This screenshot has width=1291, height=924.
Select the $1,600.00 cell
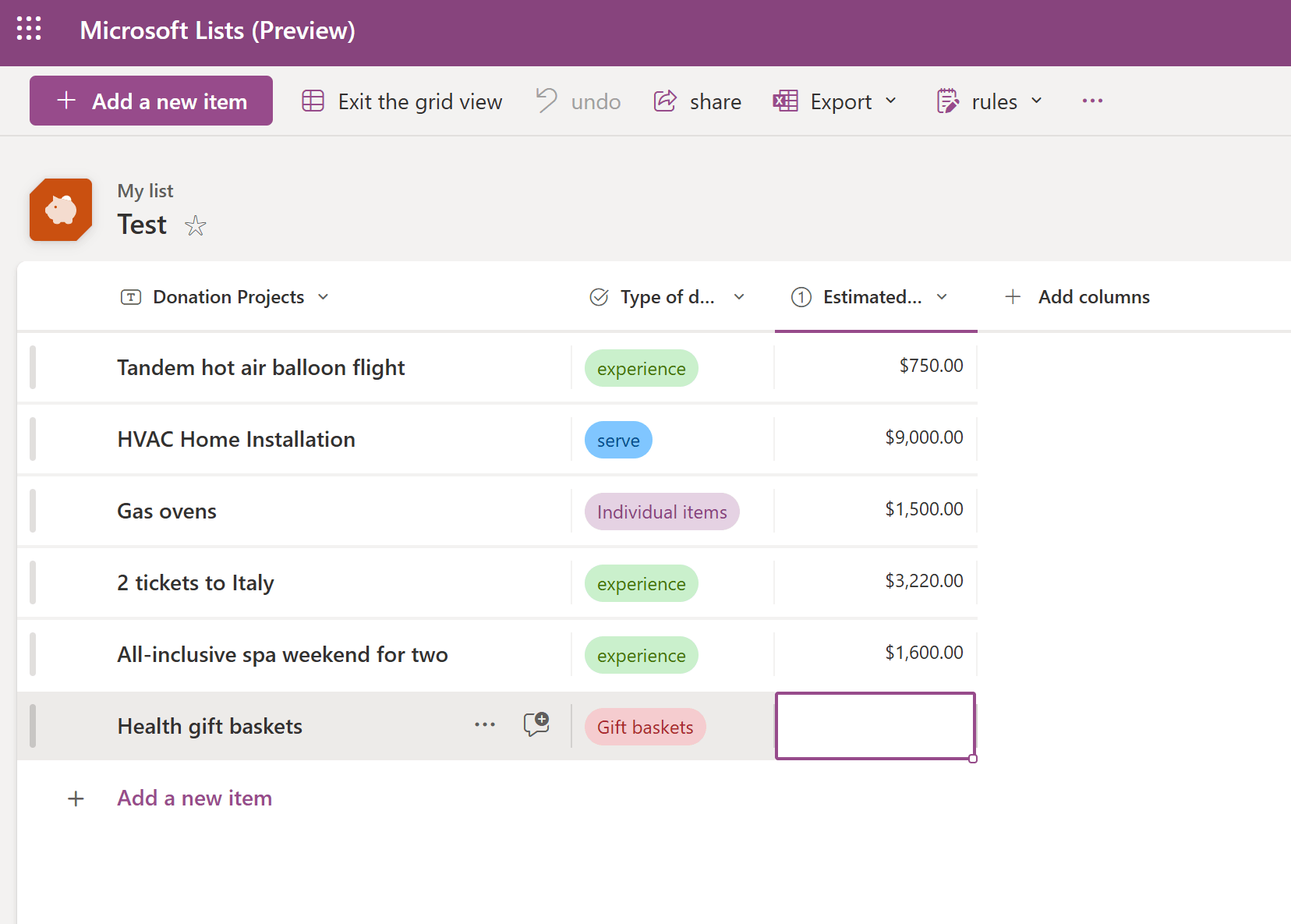point(875,654)
